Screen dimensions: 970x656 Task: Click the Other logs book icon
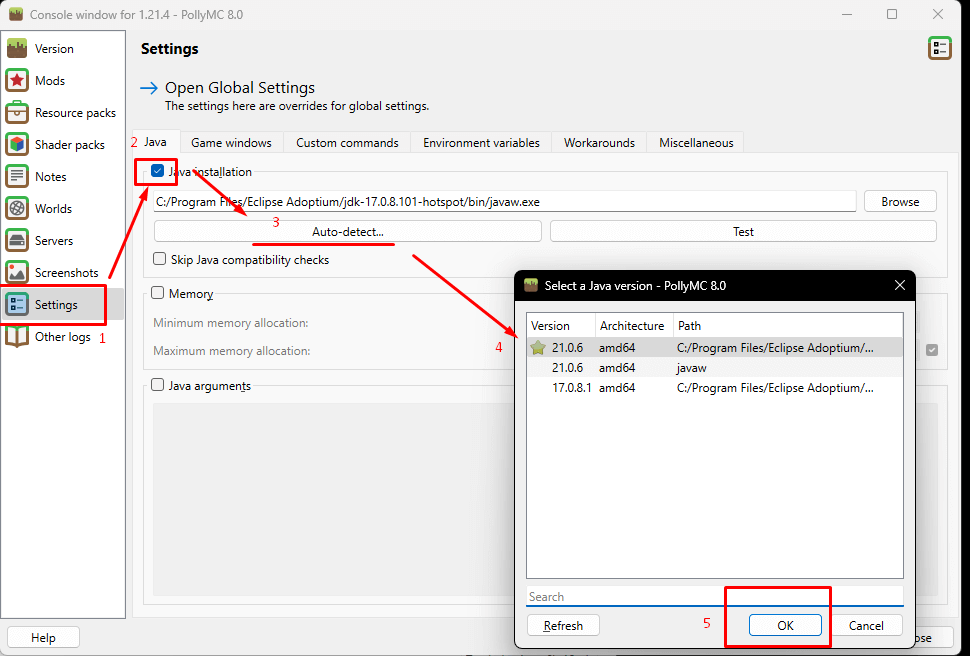point(17,337)
